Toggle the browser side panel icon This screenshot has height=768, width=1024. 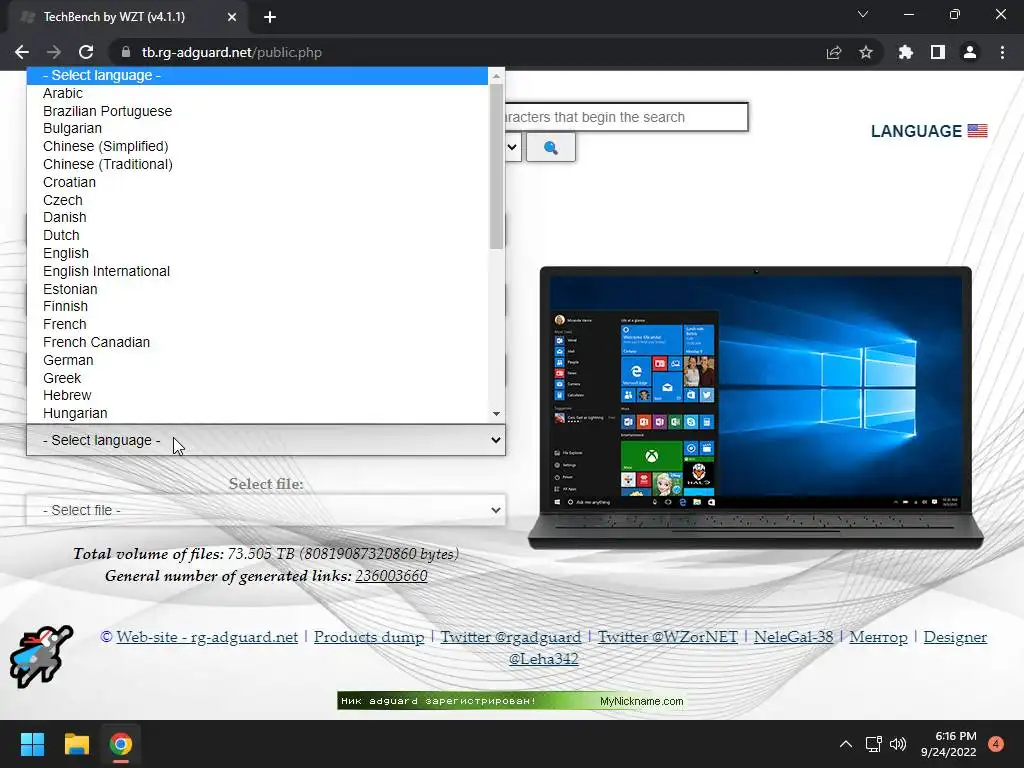click(938, 52)
